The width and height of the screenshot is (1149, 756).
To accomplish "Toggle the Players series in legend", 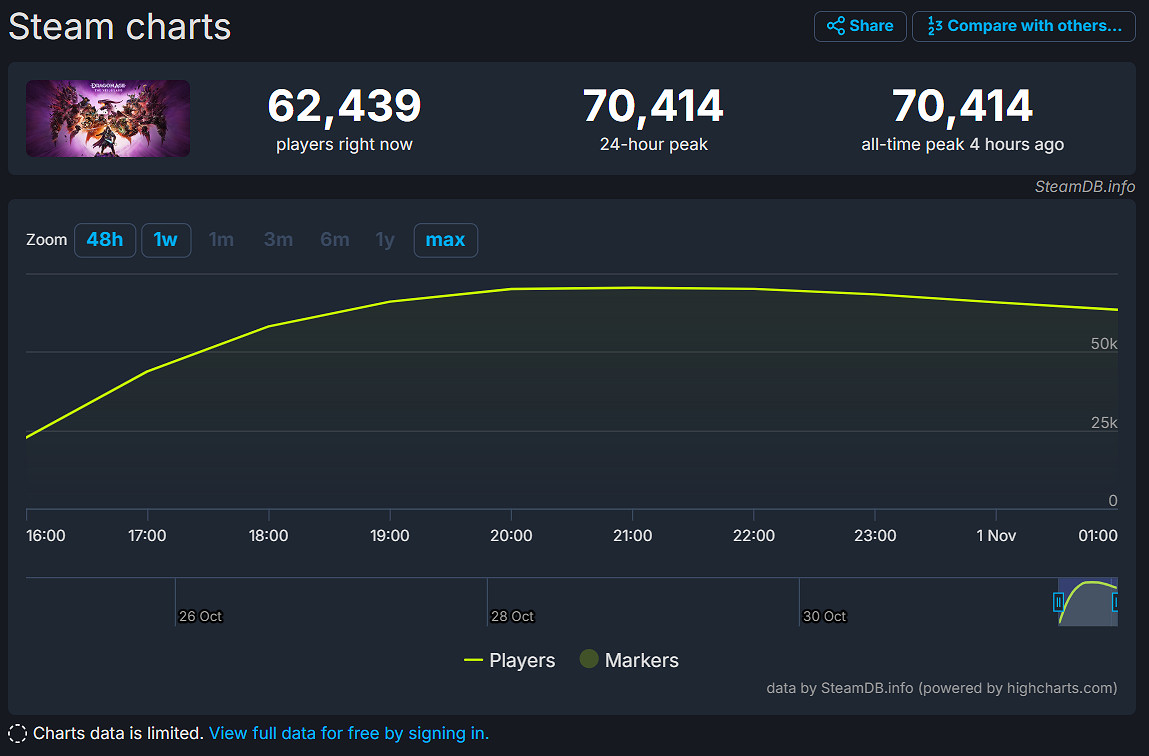I will (x=510, y=660).
